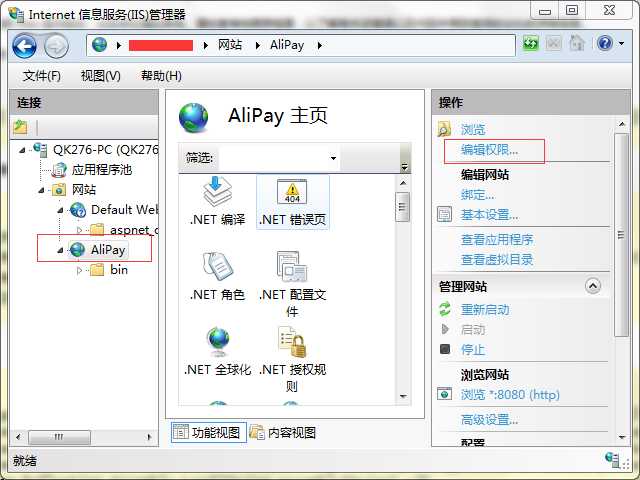
Task: Click the 查看应用程序 link
Action: pyautogui.click(x=497, y=239)
